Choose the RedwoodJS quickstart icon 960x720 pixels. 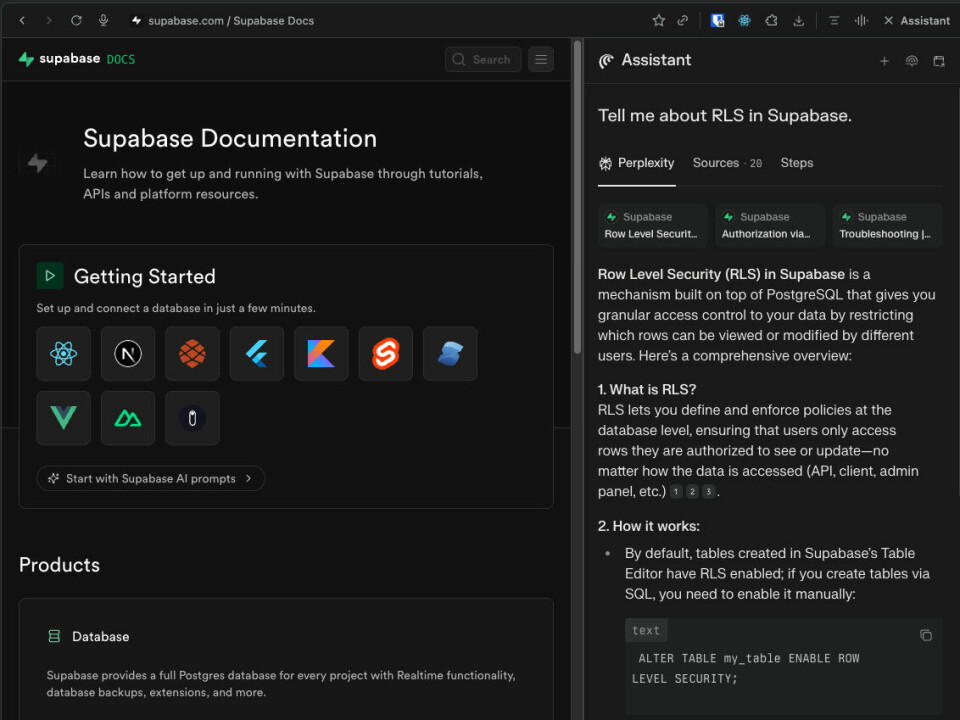click(192, 353)
